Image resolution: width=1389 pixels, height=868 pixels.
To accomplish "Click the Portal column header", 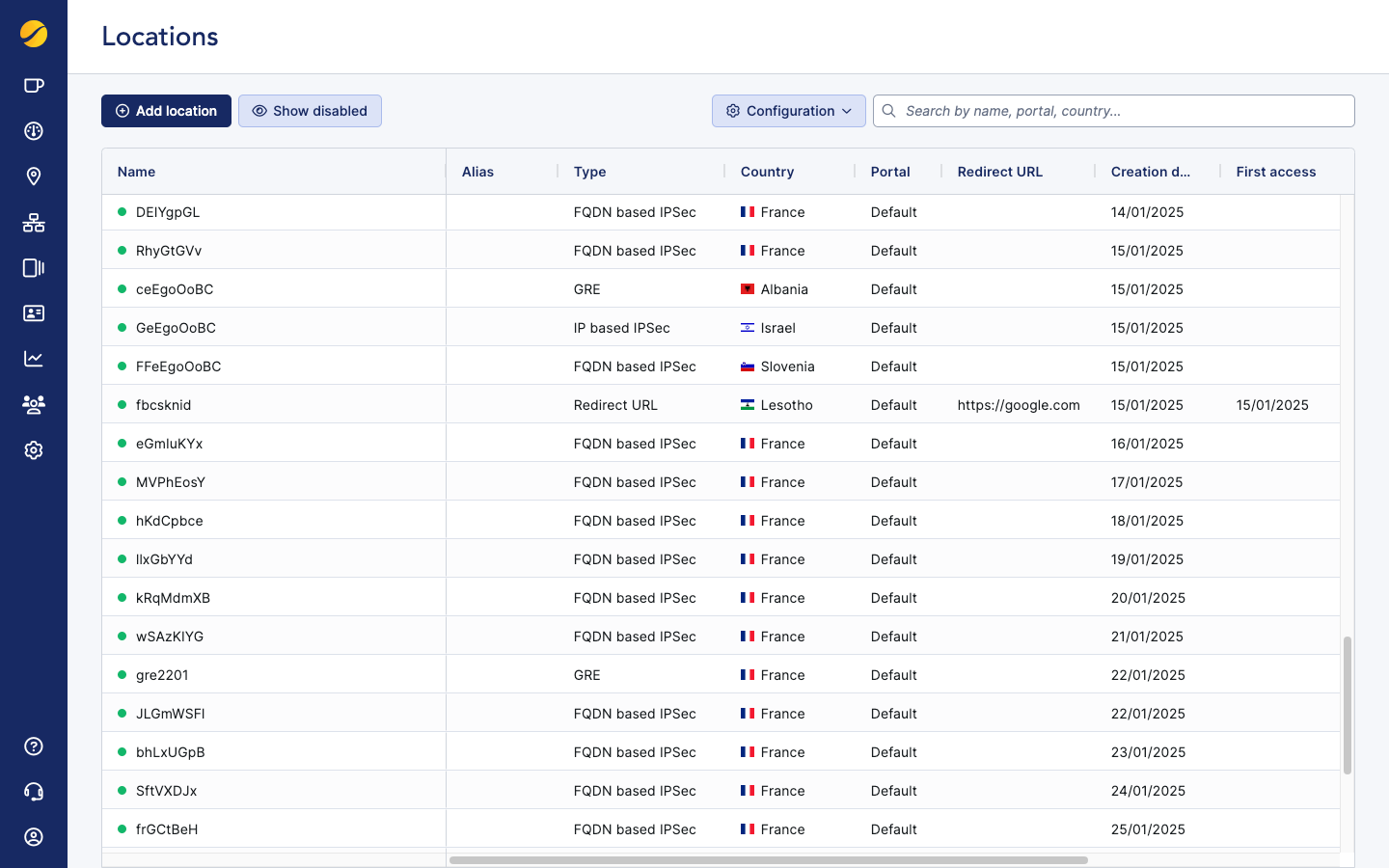I will [x=889, y=172].
